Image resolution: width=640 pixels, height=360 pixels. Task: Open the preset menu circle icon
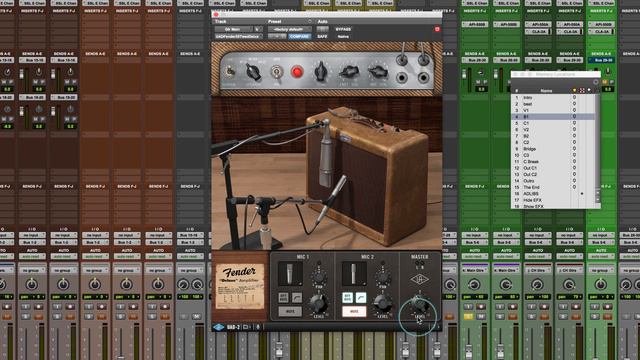[x=310, y=21]
